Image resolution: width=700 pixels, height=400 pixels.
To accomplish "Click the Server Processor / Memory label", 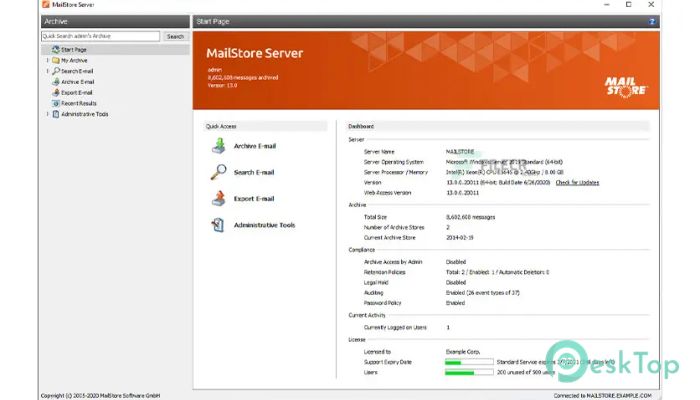I will click(396, 172).
